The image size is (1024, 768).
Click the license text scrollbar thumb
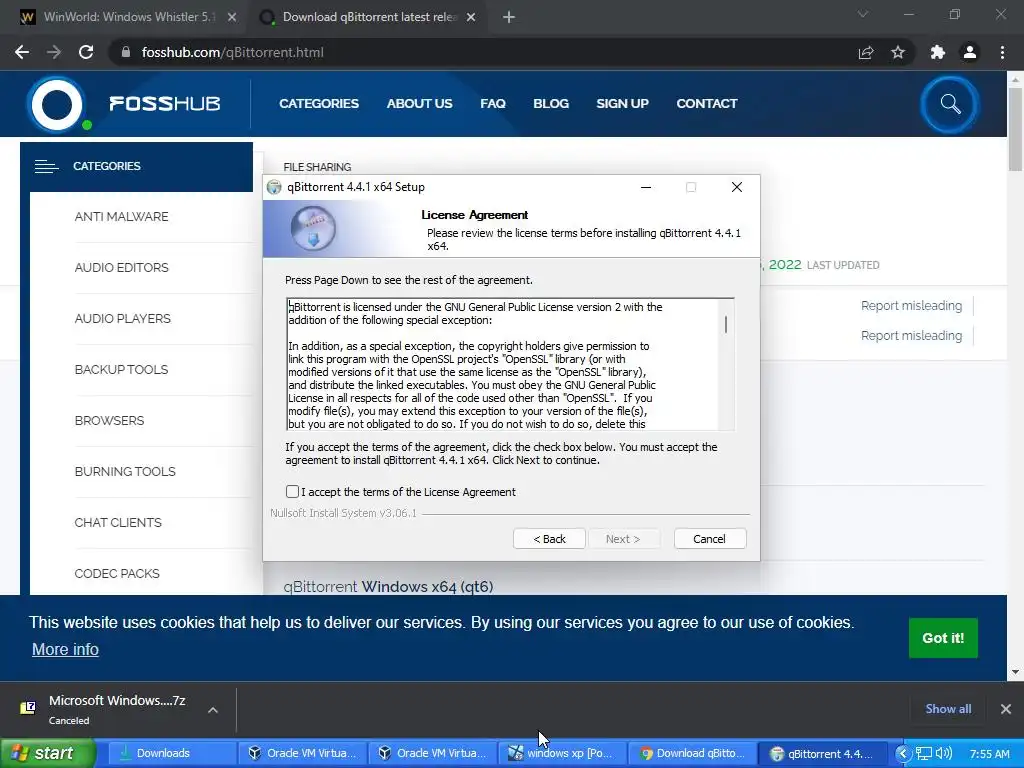tap(726, 325)
